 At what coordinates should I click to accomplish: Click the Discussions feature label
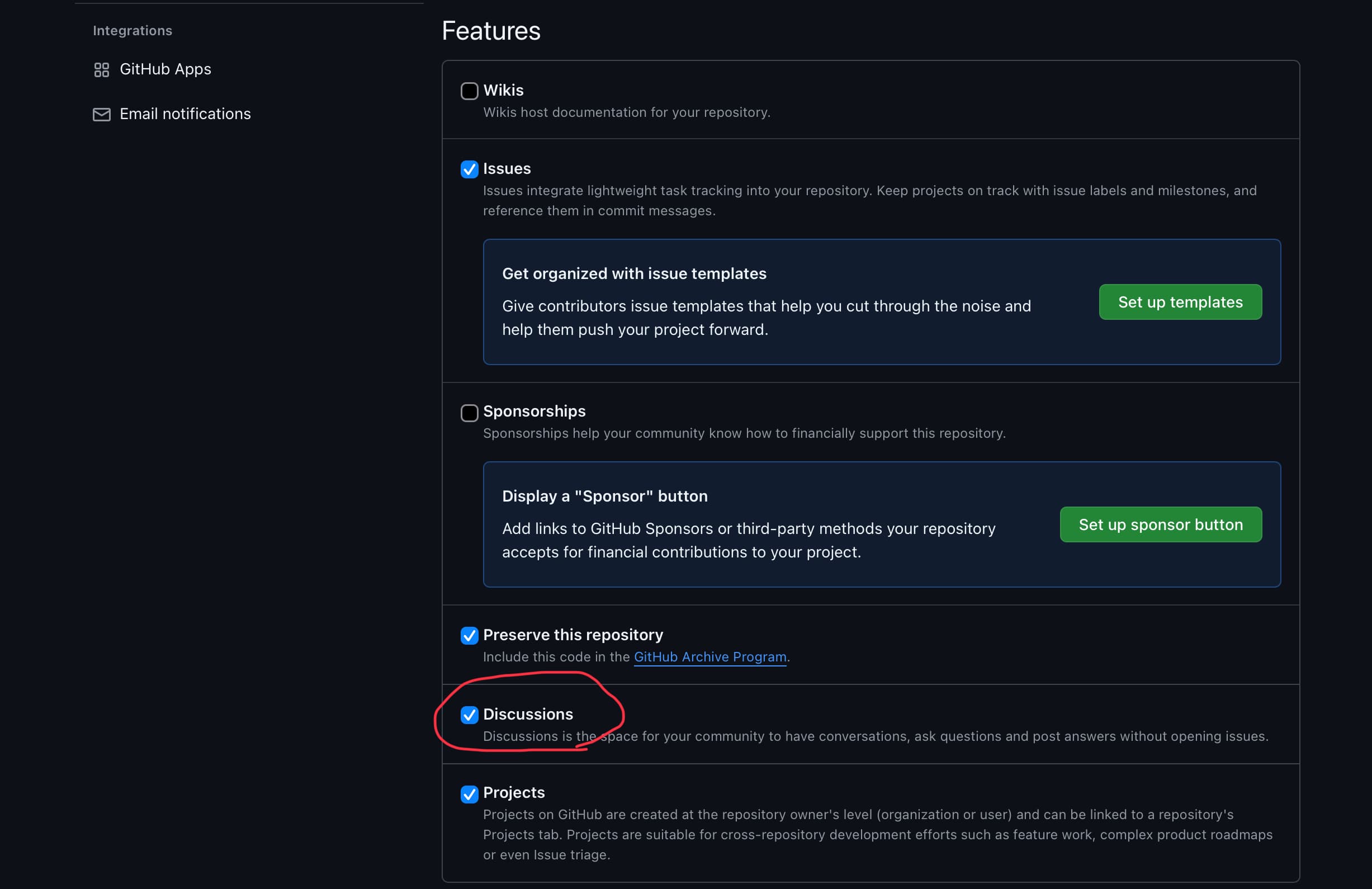(528, 715)
